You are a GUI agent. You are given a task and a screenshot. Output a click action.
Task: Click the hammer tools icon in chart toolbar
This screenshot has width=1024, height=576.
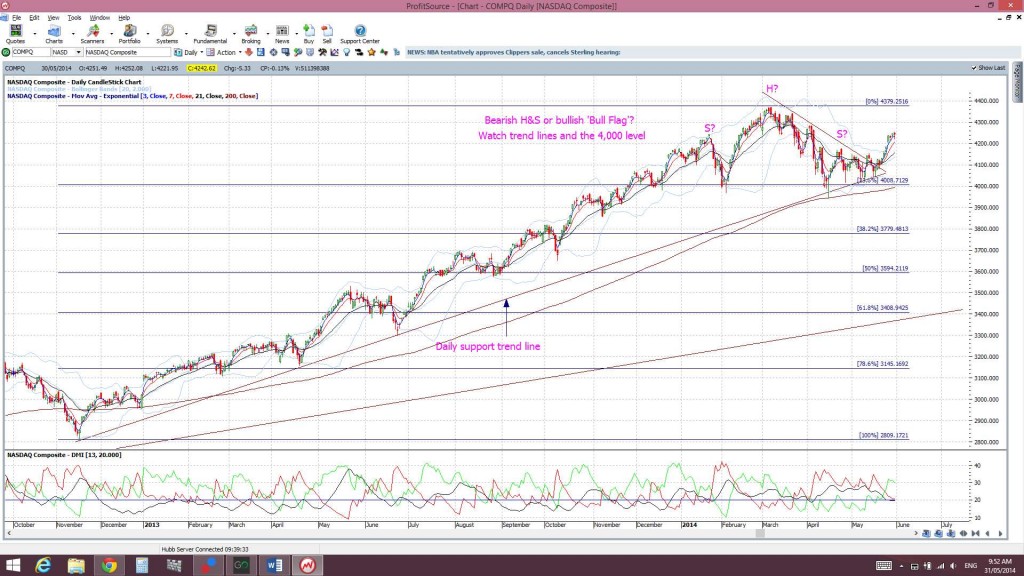(x=322, y=52)
